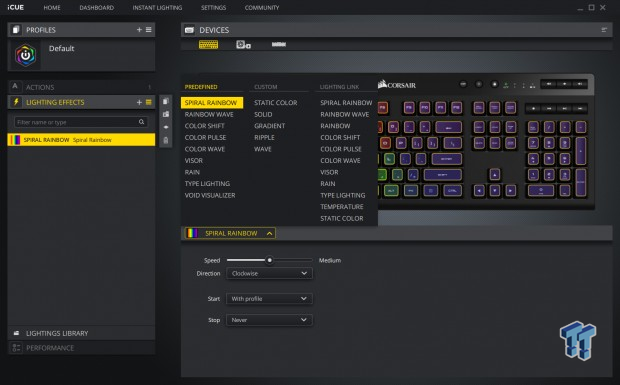Image resolution: width=620 pixels, height=385 pixels.
Task: Add a new profile with plus icon
Action: tap(139, 30)
